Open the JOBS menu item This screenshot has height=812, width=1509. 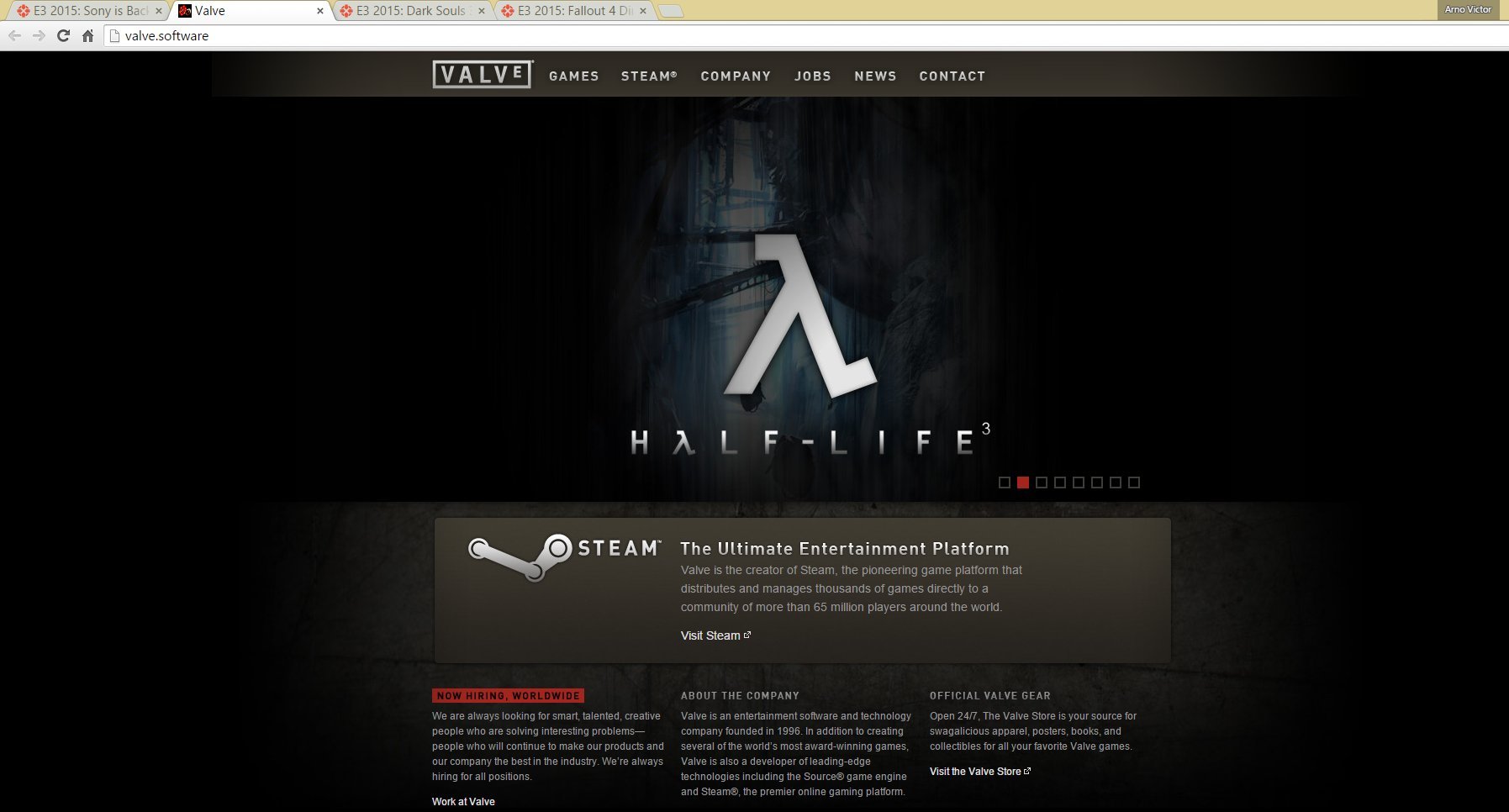pyautogui.click(x=813, y=76)
